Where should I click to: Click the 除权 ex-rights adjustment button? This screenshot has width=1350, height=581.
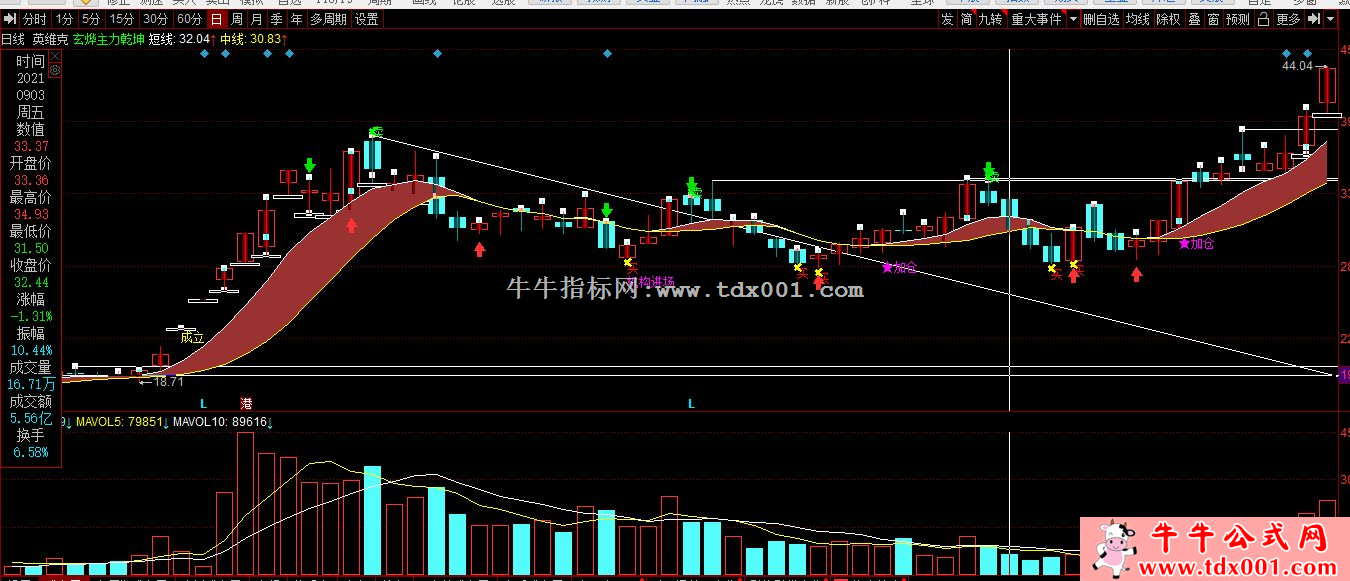pos(1168,19)
